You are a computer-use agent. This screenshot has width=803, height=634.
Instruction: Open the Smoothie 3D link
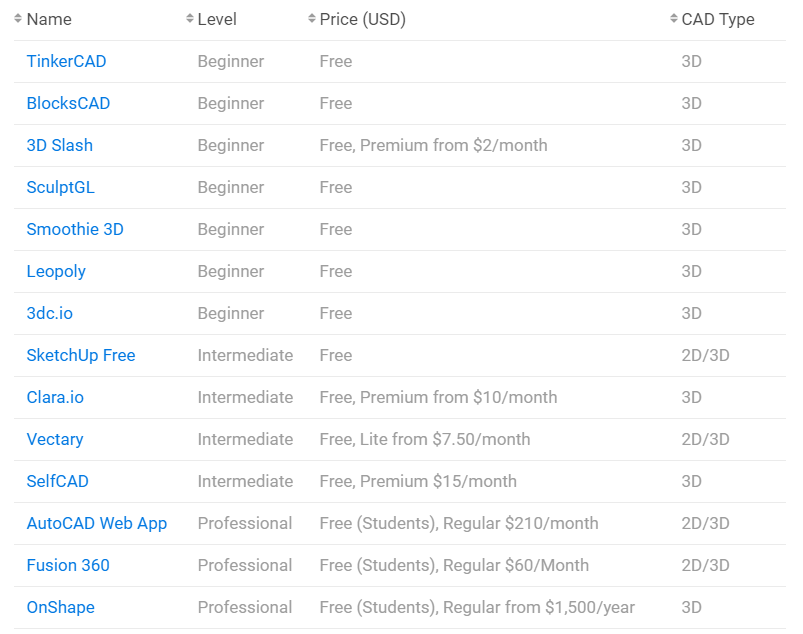(x=75, y=229)
